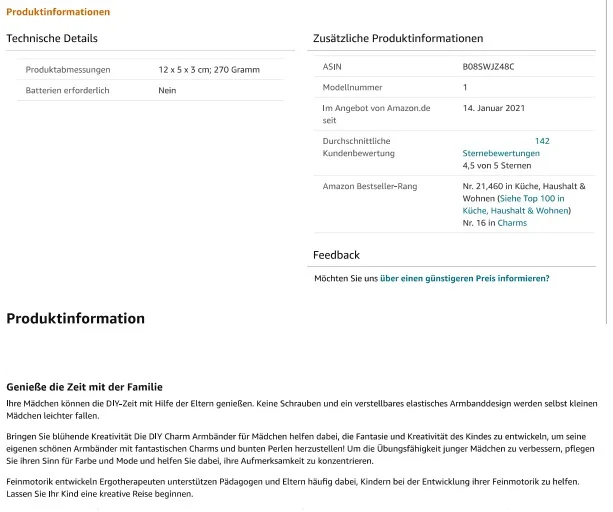
Task: Select the ASIN value B08SWJZ48C
Action: (x=488, y=67)
